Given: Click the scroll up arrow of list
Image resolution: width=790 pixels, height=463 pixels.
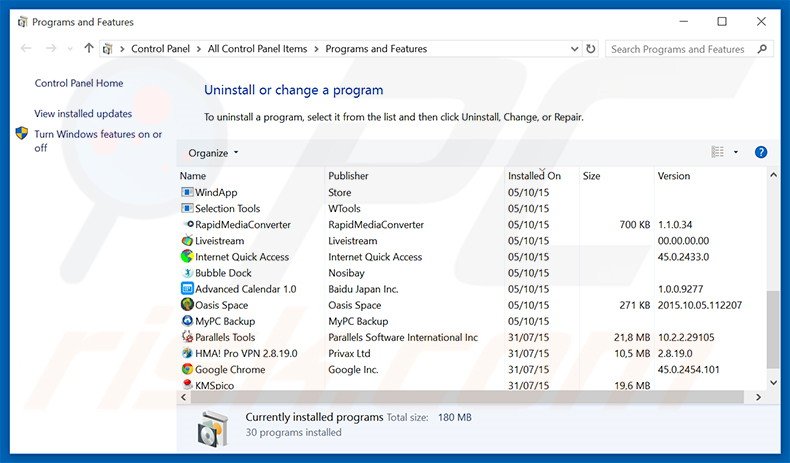Looking at the screenshot, I should [773, 175].
